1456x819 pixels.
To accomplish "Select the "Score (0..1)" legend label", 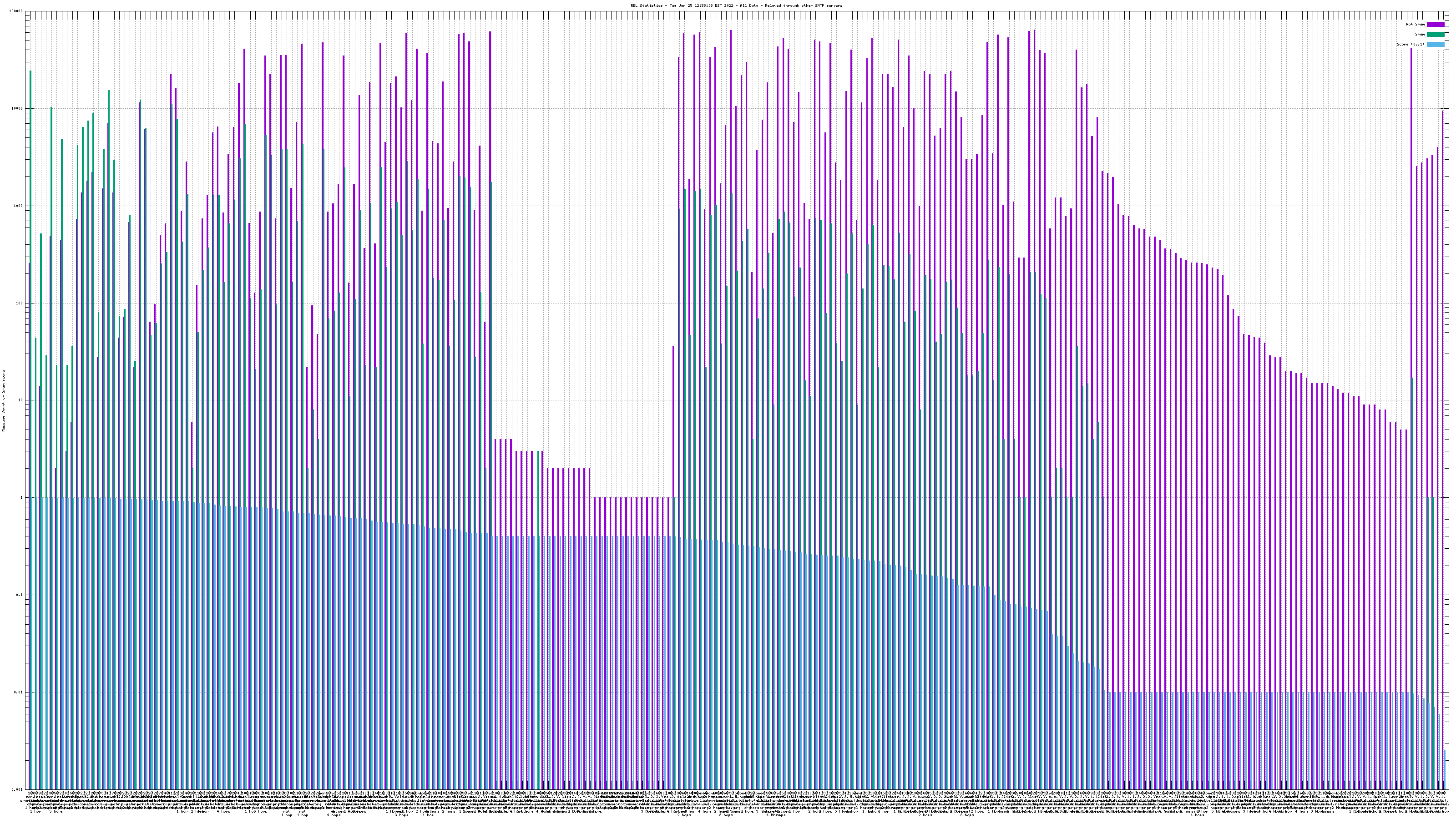I will click(x=1410, y=44).
